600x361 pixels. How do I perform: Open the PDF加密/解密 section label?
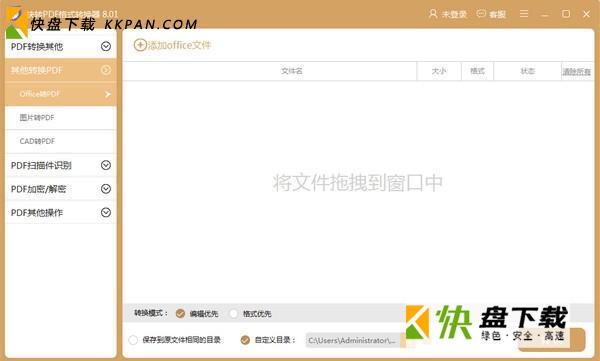coord(39,189)
